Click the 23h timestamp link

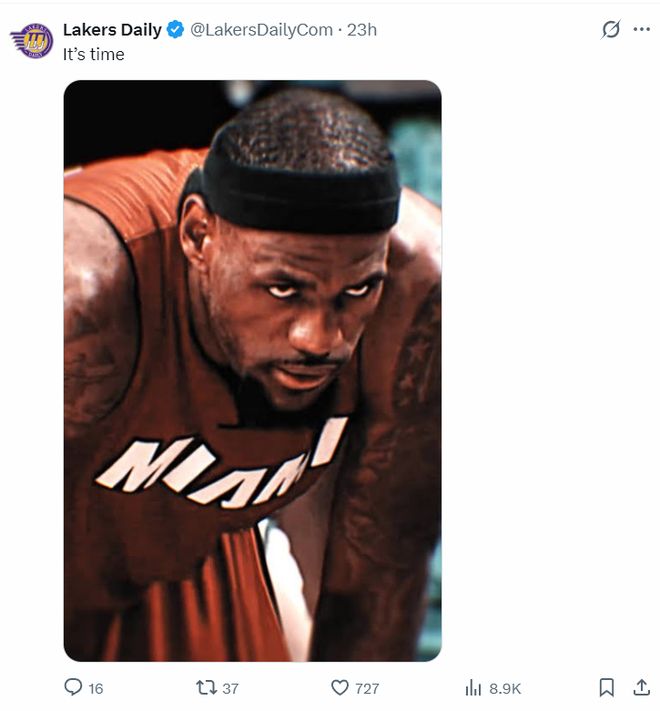tap(362, 30)
